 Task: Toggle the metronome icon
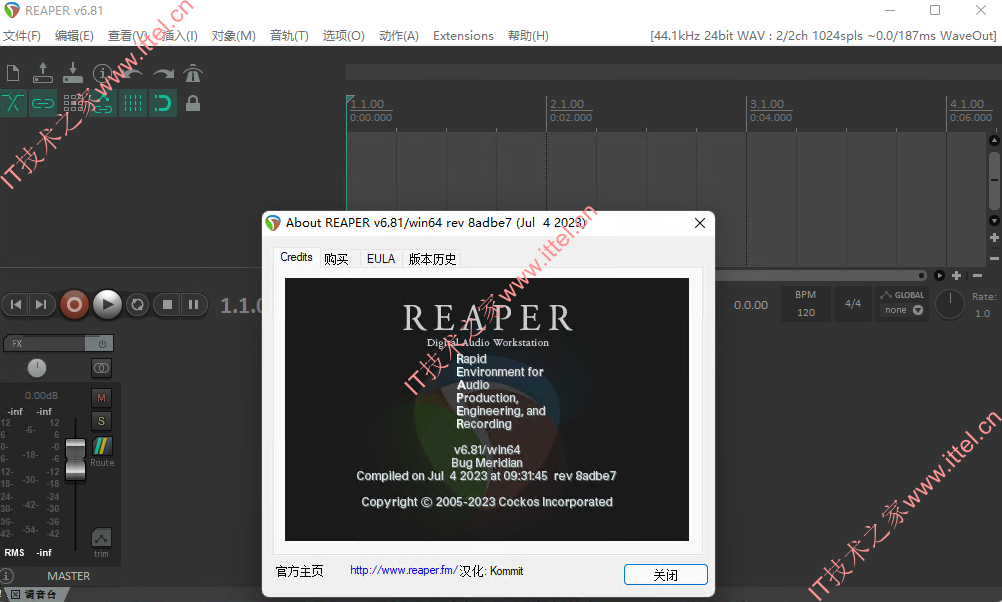(192, 73)
